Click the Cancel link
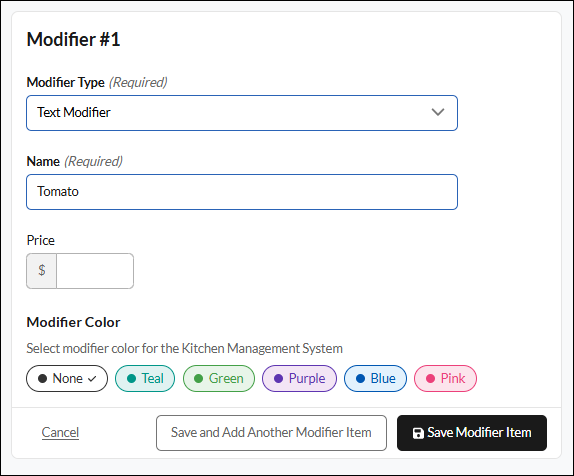 pyautogui.click(x=60, y=432)
